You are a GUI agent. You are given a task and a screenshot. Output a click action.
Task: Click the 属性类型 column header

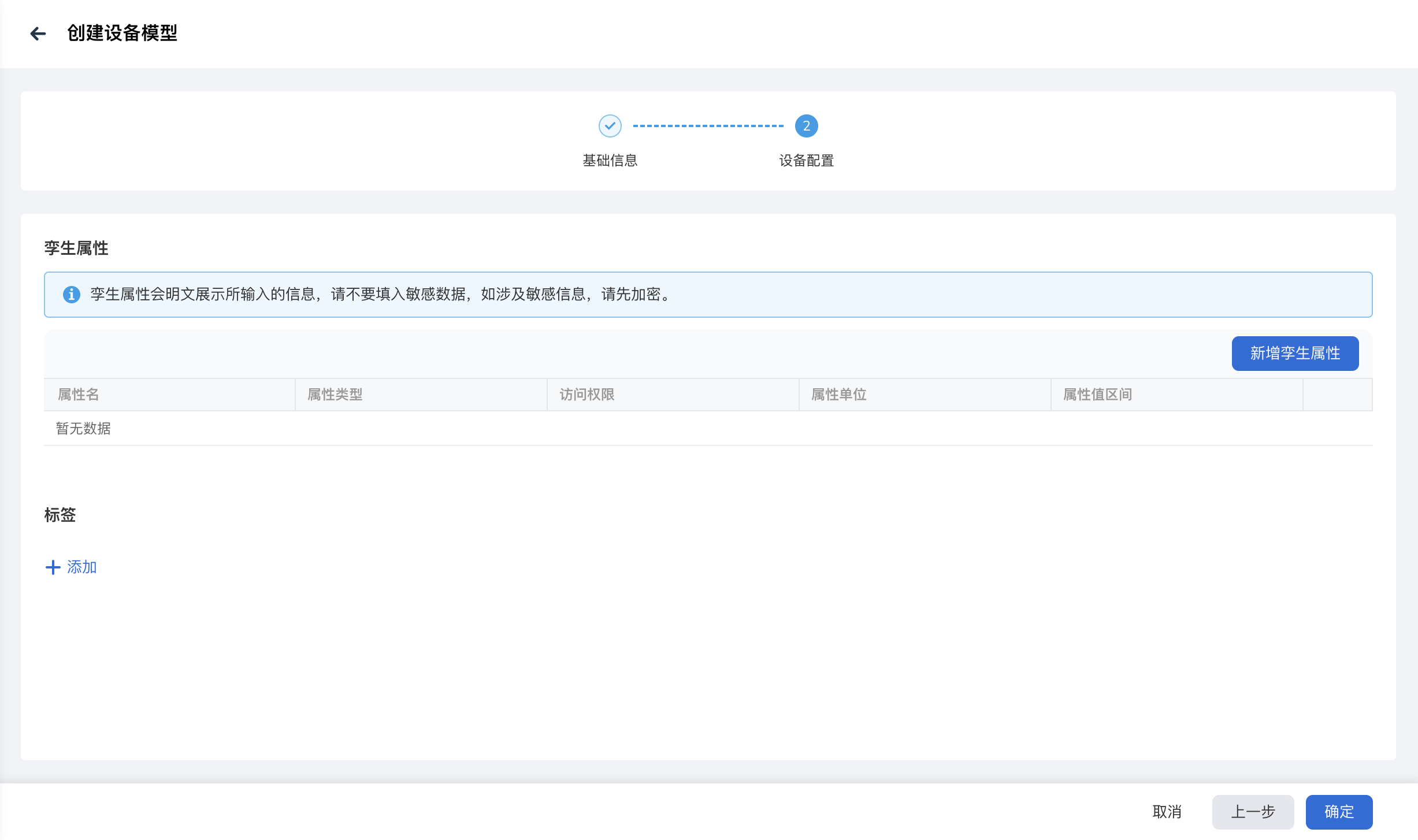pos(335,395)
